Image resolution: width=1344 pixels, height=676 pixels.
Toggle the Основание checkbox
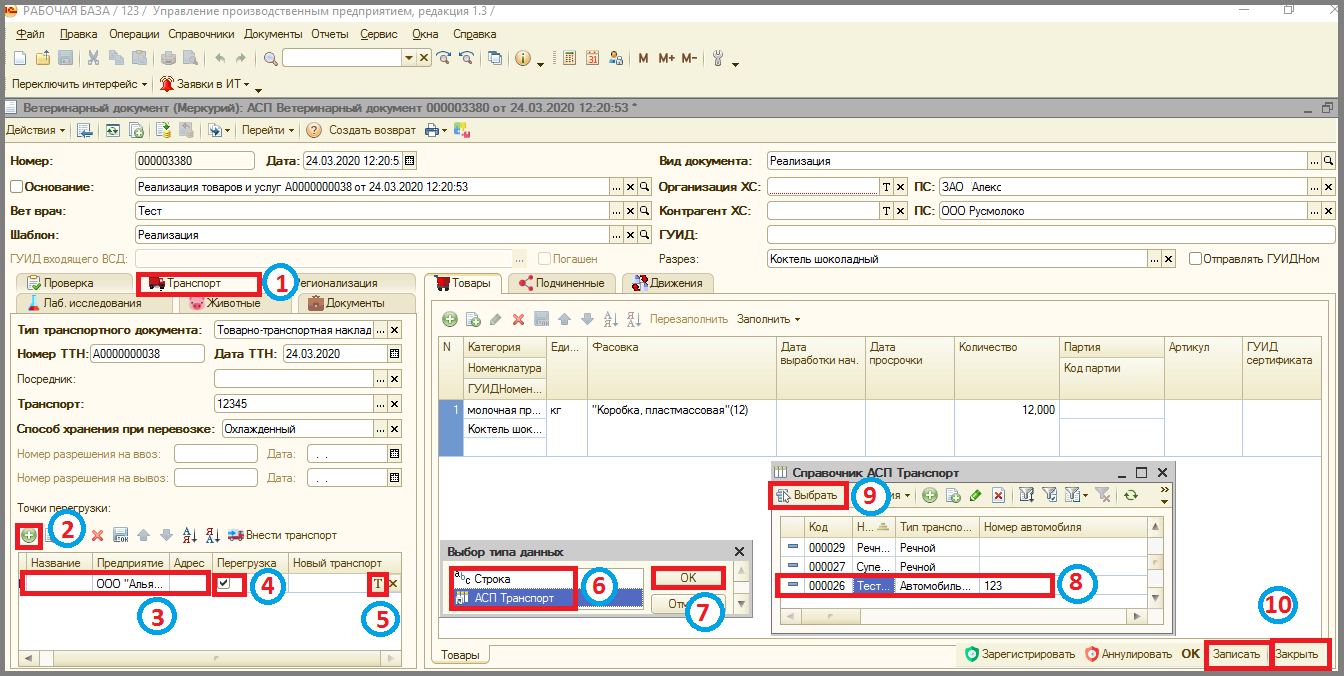pos(16,186)
